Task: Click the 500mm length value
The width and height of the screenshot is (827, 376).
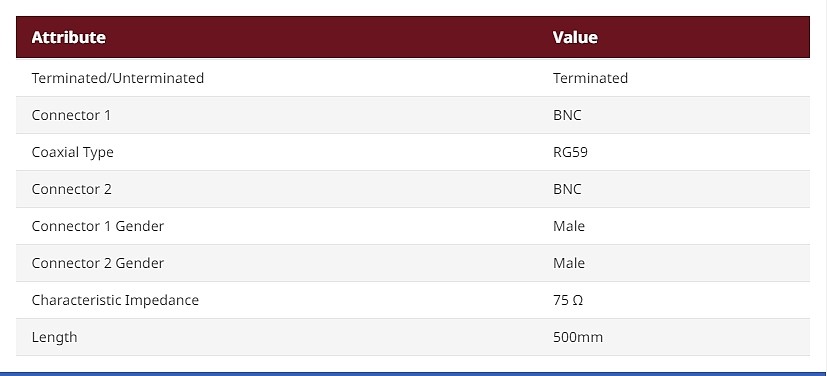Action: 578,337
